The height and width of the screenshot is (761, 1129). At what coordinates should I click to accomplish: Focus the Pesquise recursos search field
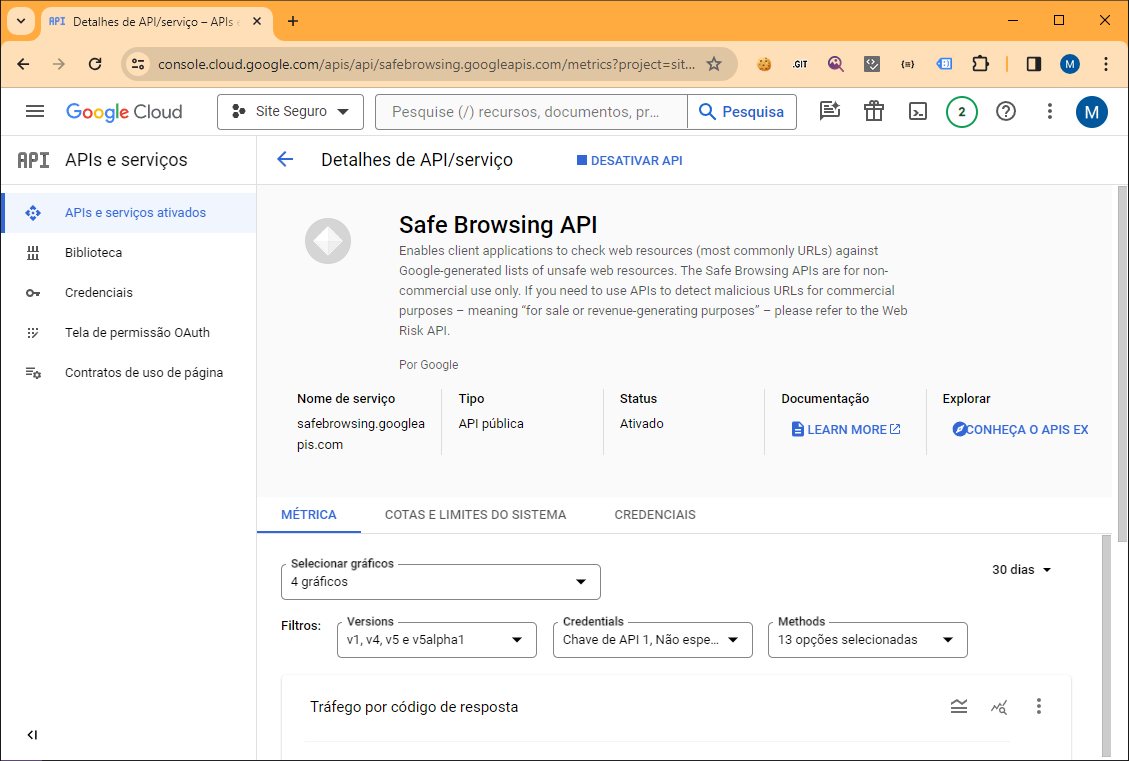click(531, 112)
